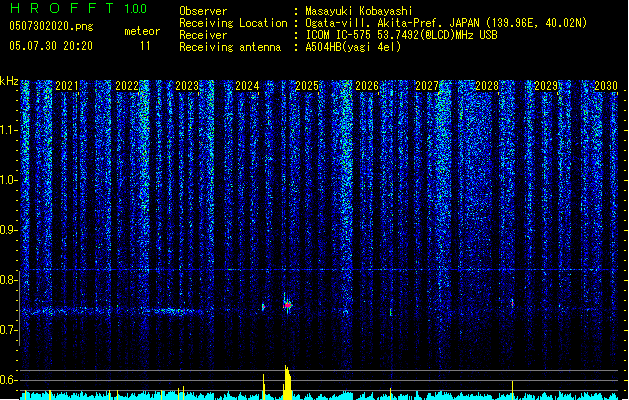Click the 0.6 kHz frequency axis label
Screen dimensions: 629x400
click(8, 380)
